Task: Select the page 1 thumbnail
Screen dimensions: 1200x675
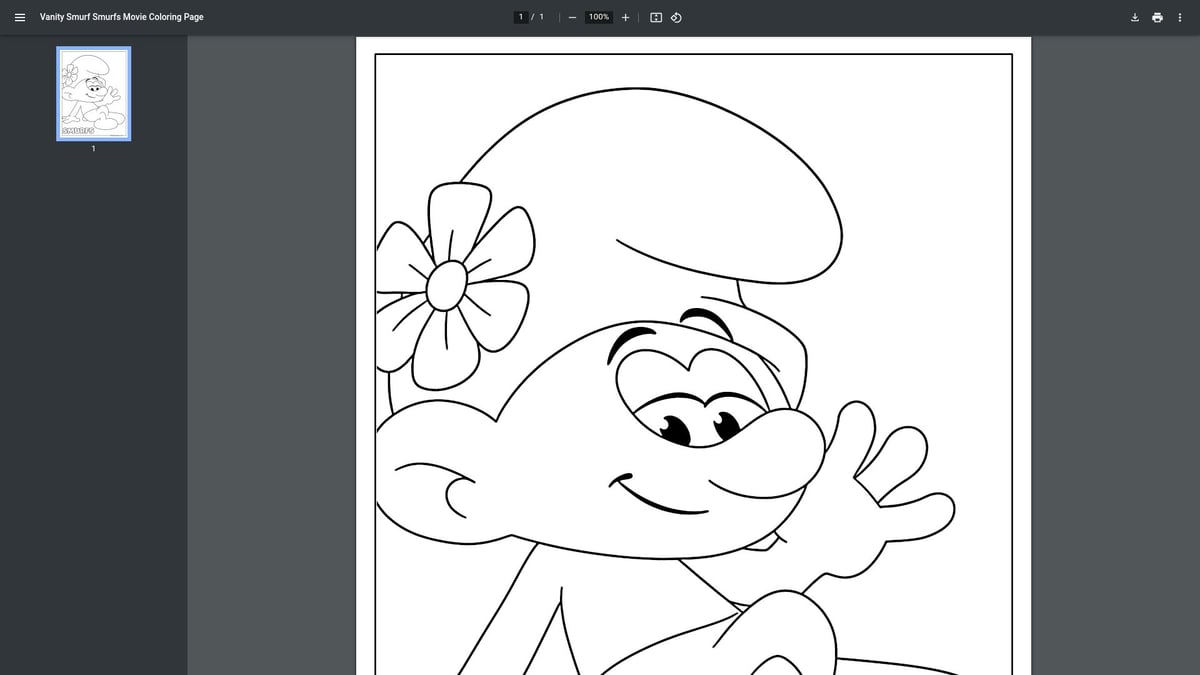Action: [x=93, y=93]
